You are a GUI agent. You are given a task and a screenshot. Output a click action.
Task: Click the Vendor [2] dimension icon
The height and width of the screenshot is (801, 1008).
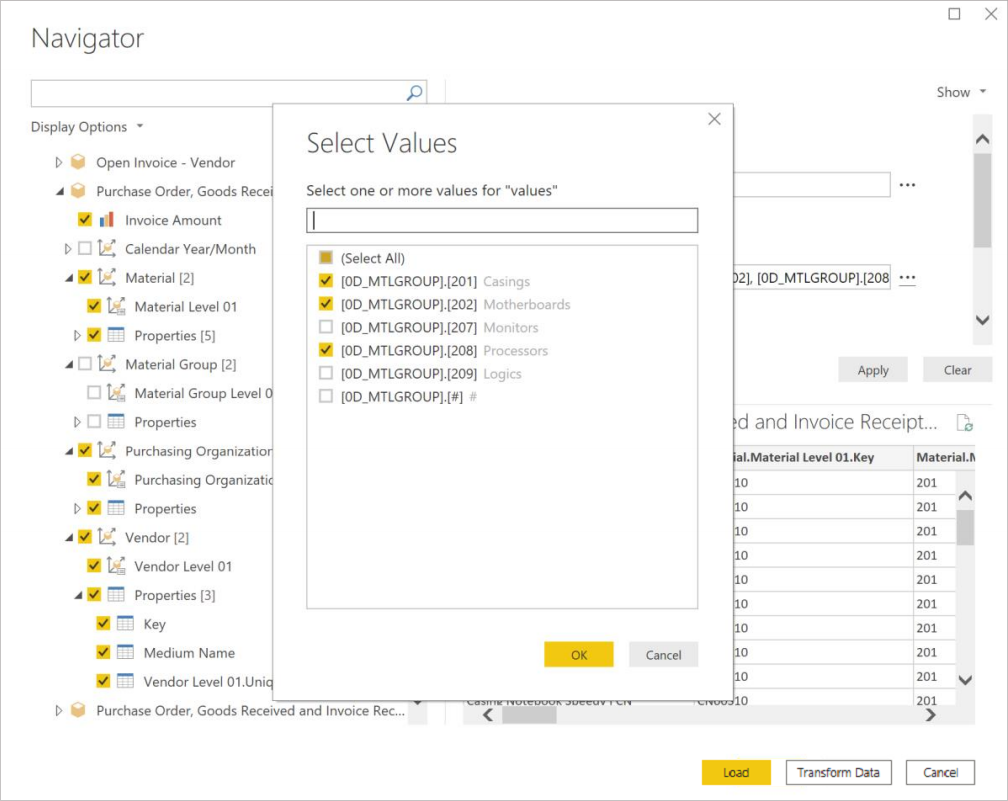pos(107,537)
